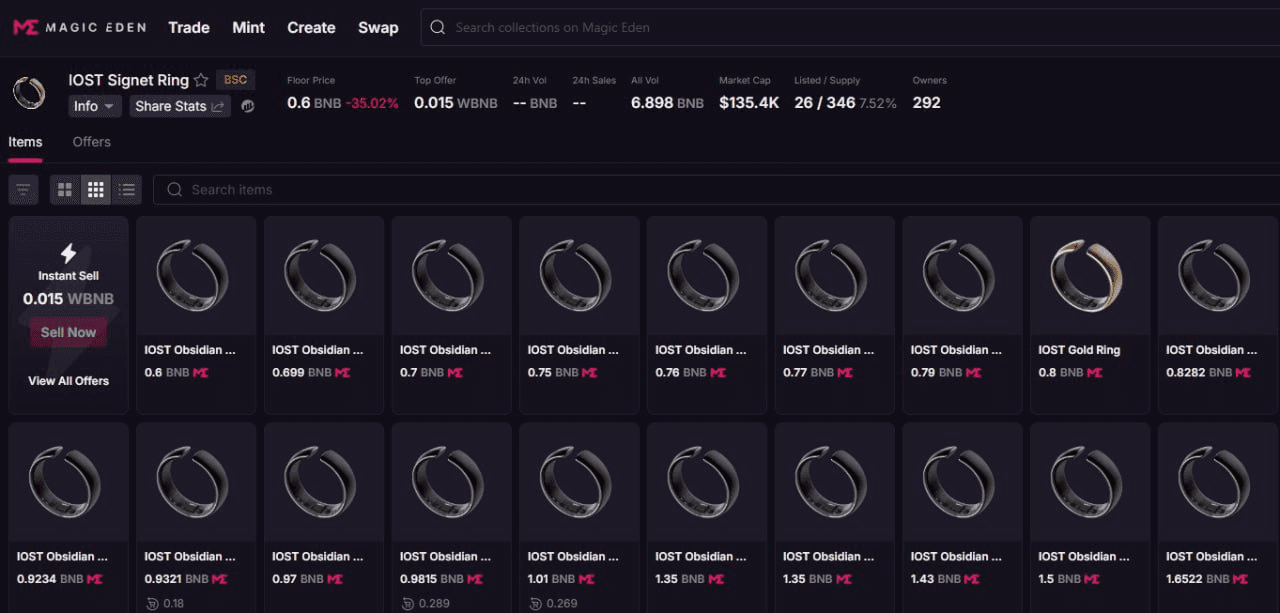Expand the Info dropdown
The height and width of the screenshot is (613, 1280).
coord(95,106)
